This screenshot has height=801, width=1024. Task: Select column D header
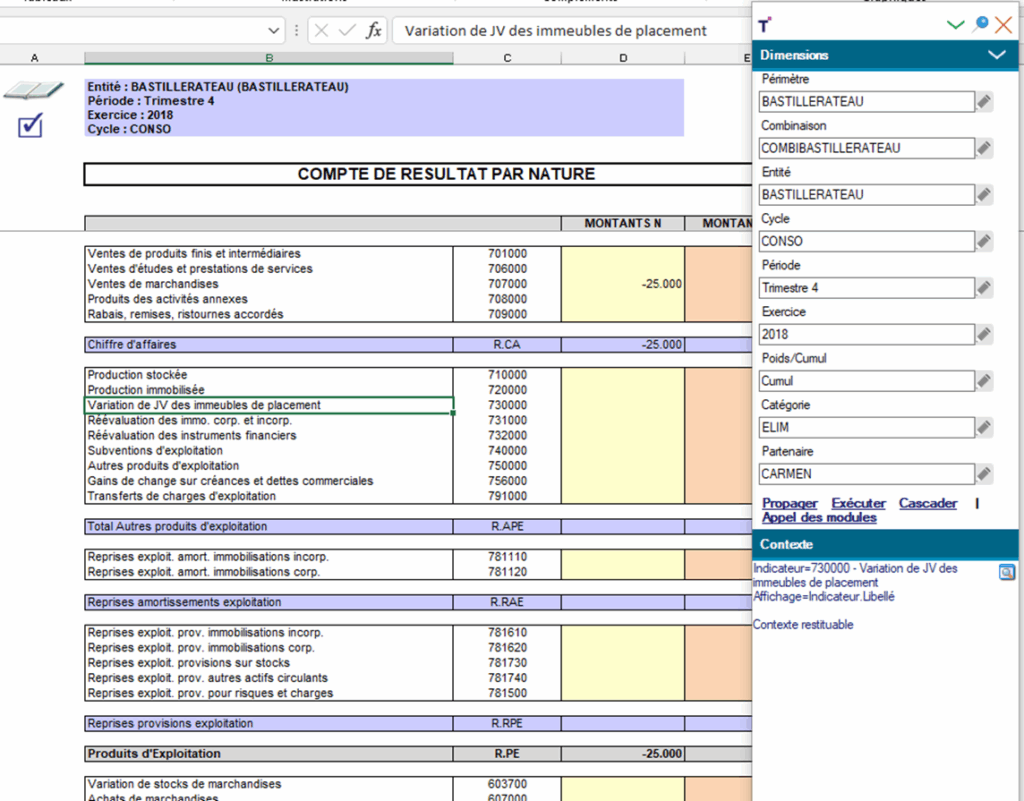click(623, 58)
